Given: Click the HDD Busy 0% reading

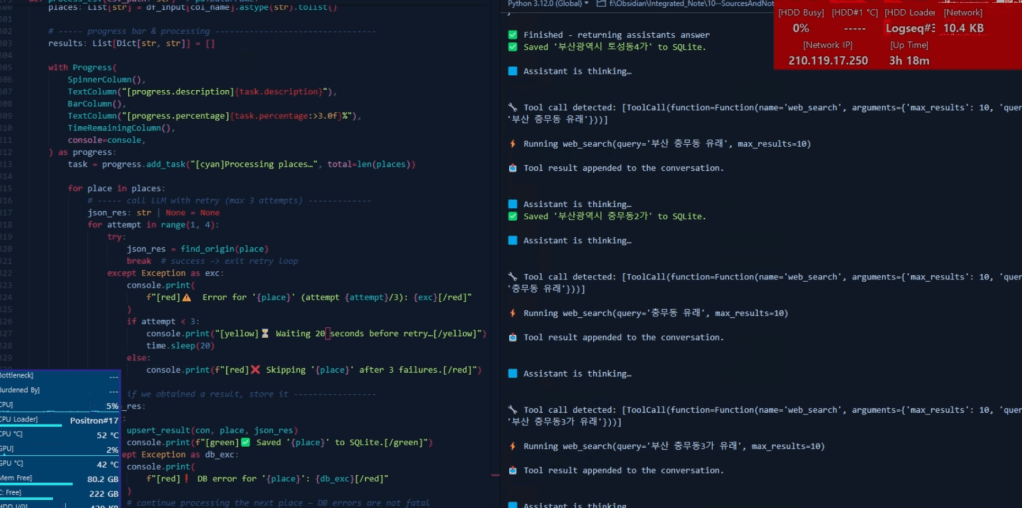Looking at the screenshot, I should click(x=800, y=29).
